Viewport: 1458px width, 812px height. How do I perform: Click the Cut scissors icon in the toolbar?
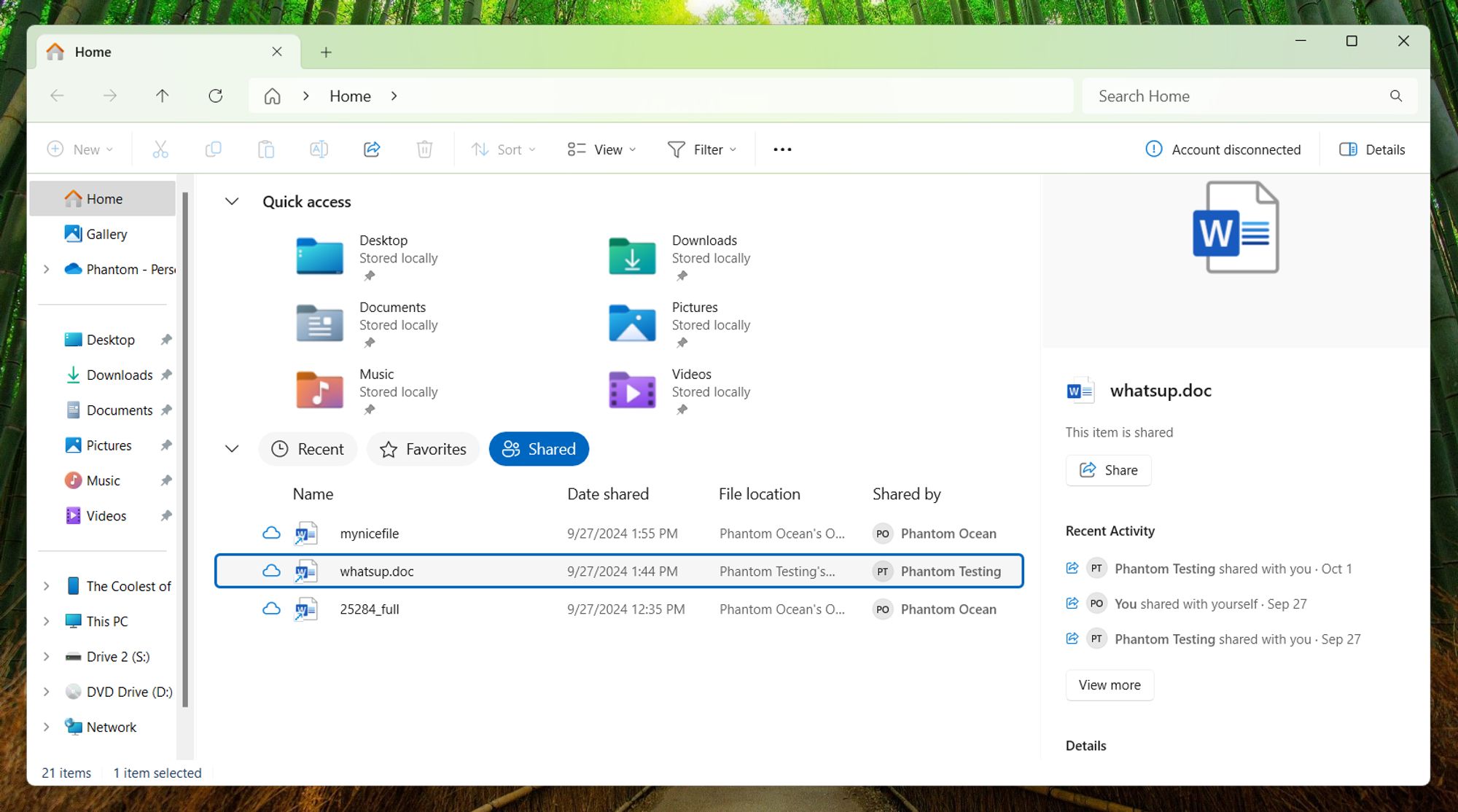[x=160, y=149]
